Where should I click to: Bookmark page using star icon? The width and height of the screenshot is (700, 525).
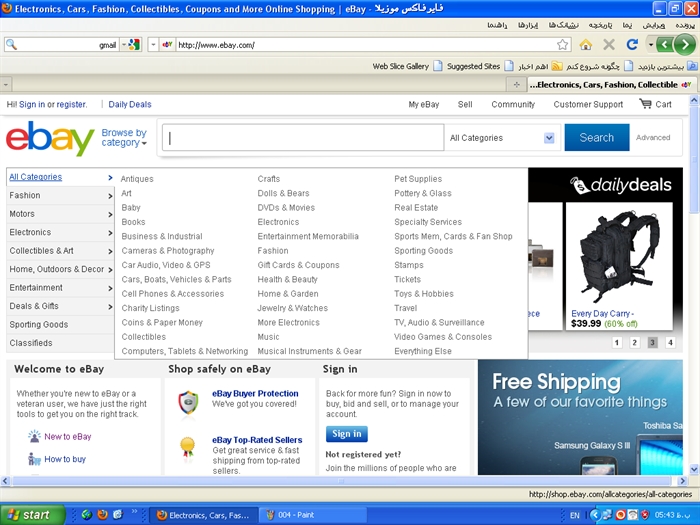click(x=562, y=45)
